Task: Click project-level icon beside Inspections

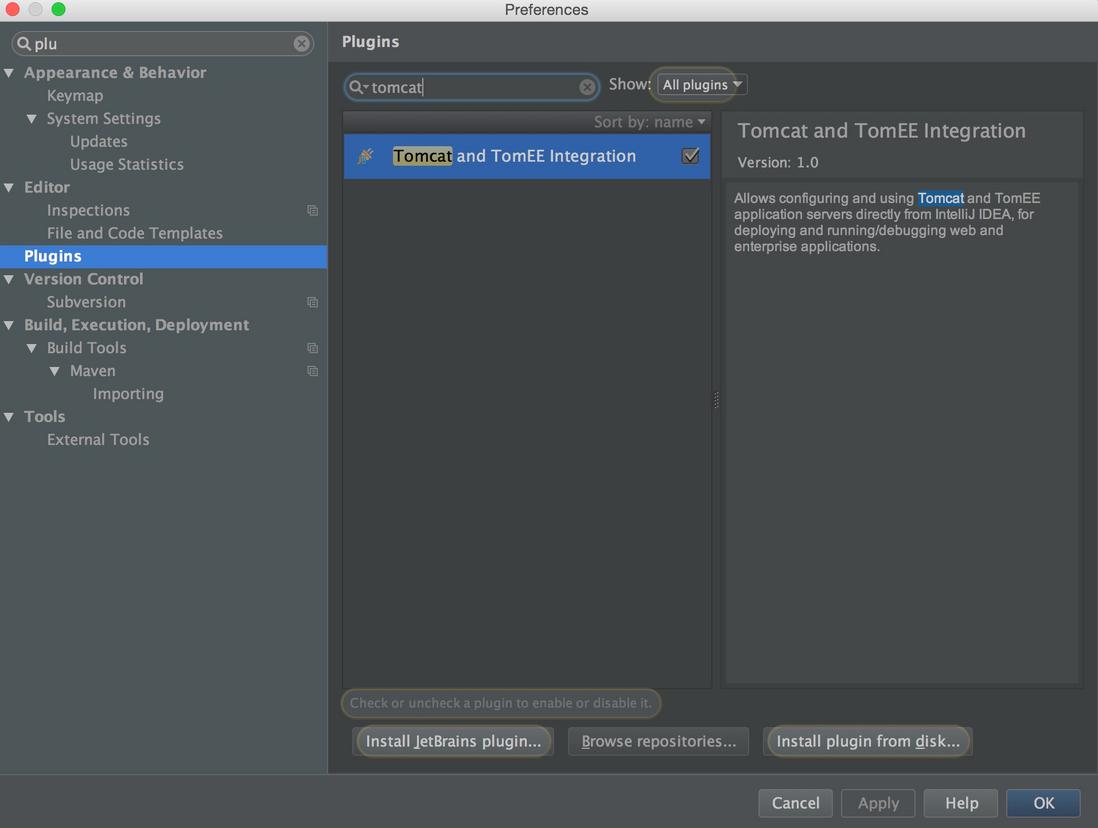Action: (312, 210)
